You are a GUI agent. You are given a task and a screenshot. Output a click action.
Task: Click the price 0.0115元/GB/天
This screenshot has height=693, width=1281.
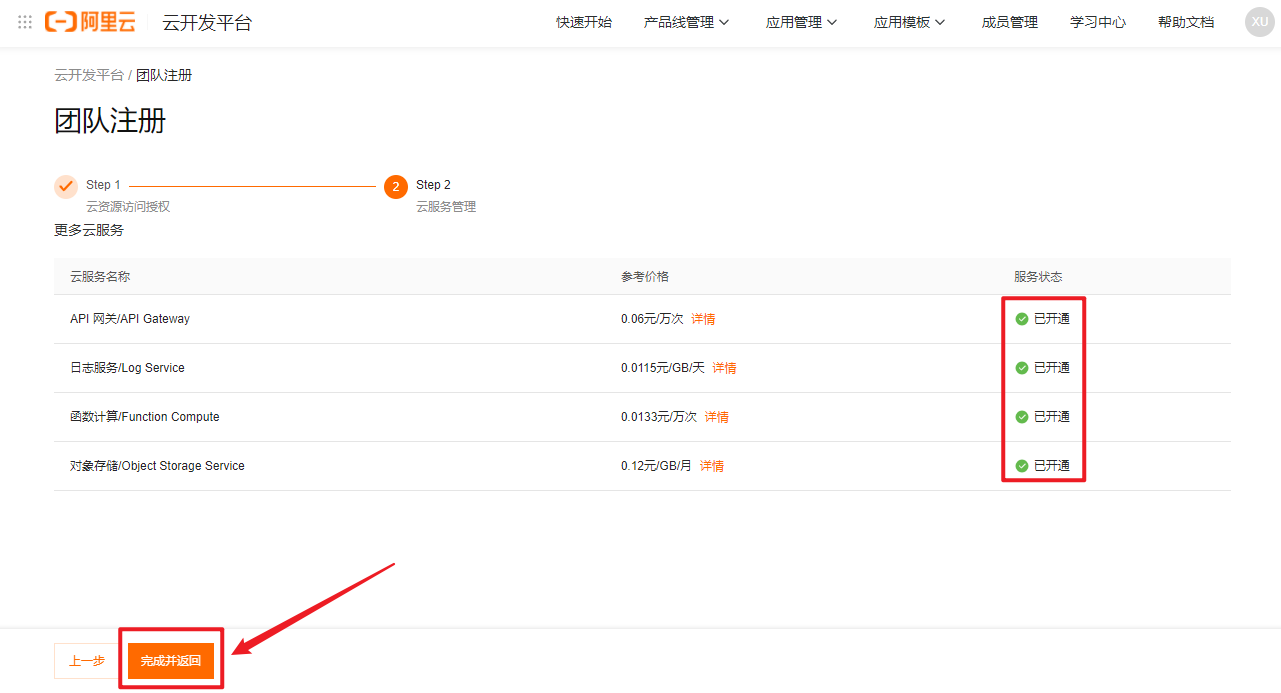pyautogui.click(x=663, y=368)
